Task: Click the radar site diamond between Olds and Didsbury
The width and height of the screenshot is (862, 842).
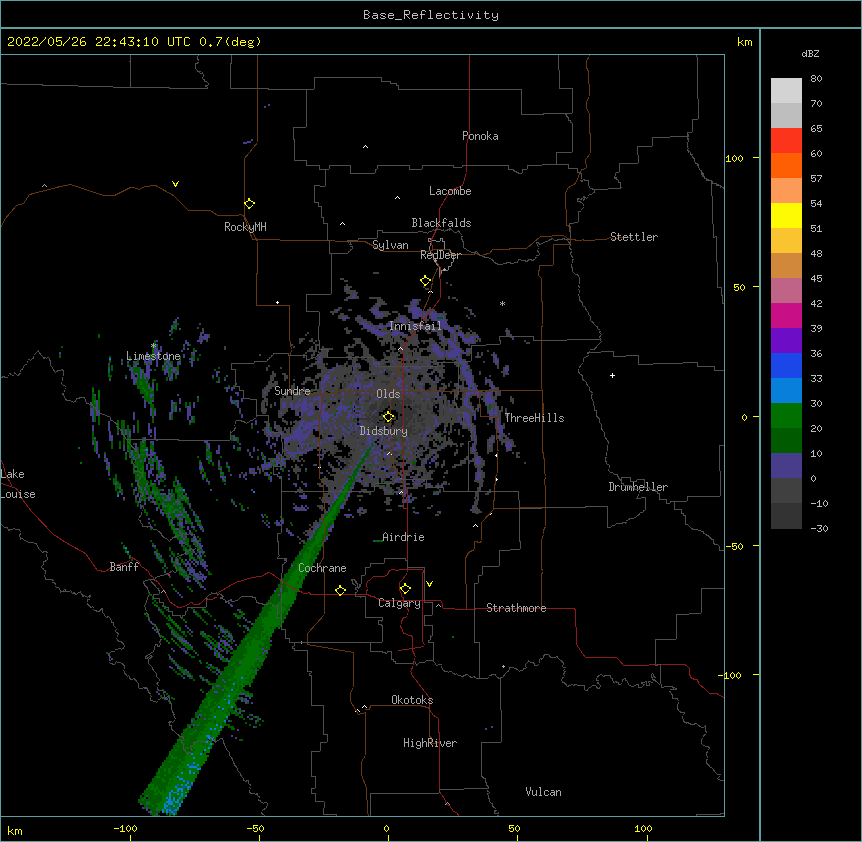Action: (x=389, y=417)
